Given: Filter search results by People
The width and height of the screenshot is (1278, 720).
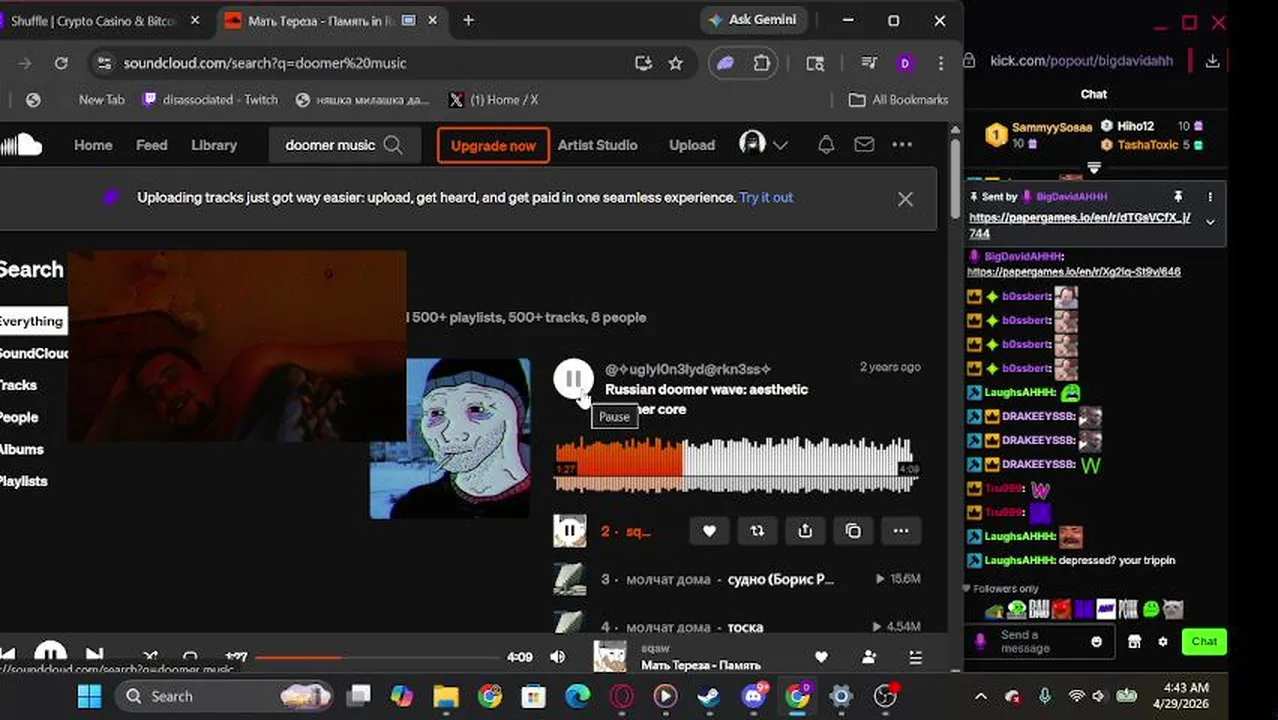Looking at the screenshot, I should 19,417.
